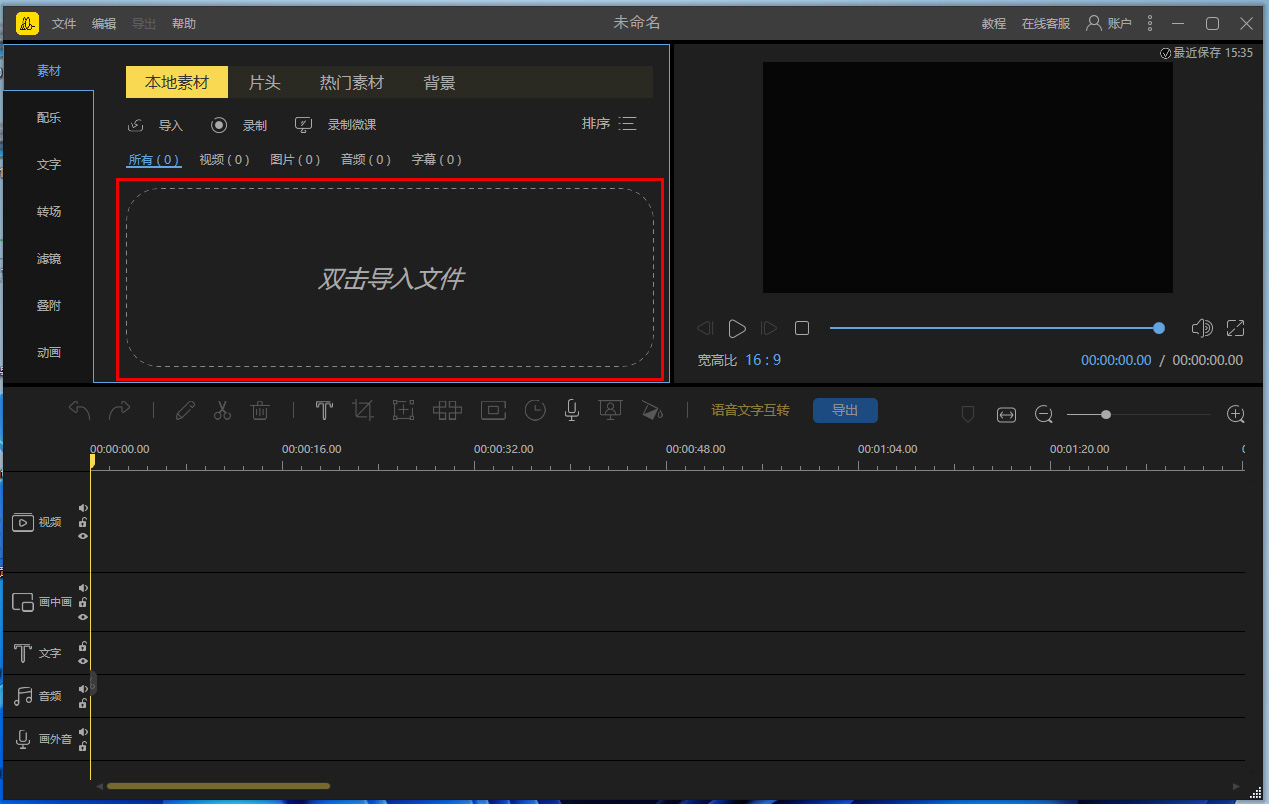
Task: Click the undo arrow in toolbar
Action: [79, 411]
